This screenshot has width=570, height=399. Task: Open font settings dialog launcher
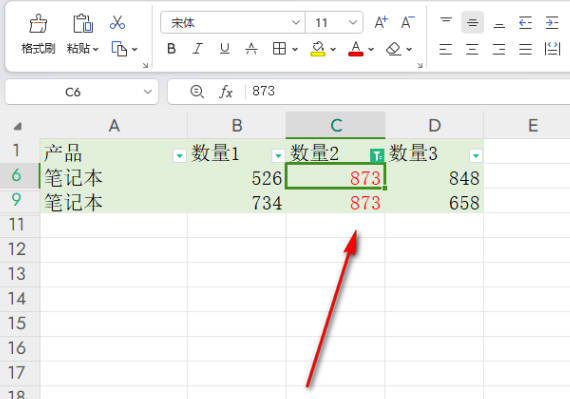coord(420,65)
